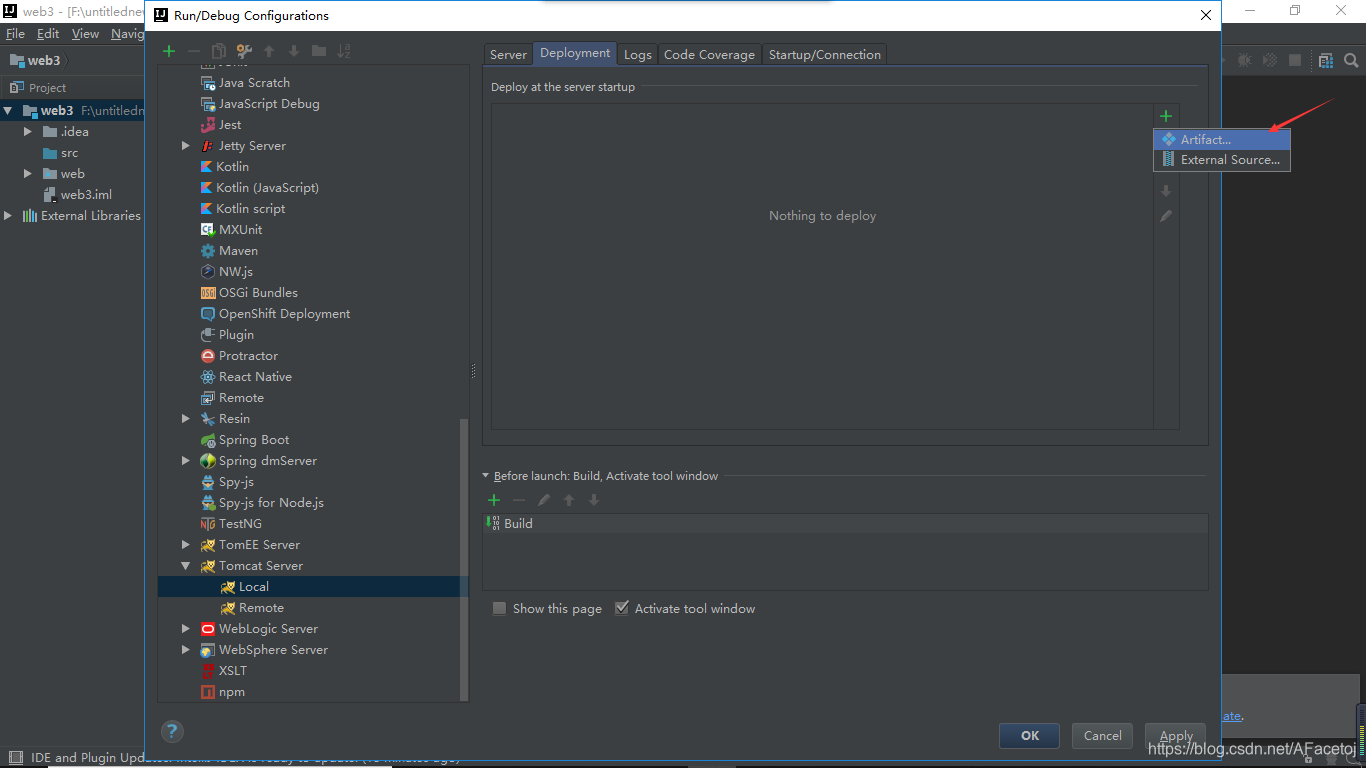The width and height of the screenshot is (1366, 768).
Task: Open the Logs tab
Action: (x=638, y=55)
